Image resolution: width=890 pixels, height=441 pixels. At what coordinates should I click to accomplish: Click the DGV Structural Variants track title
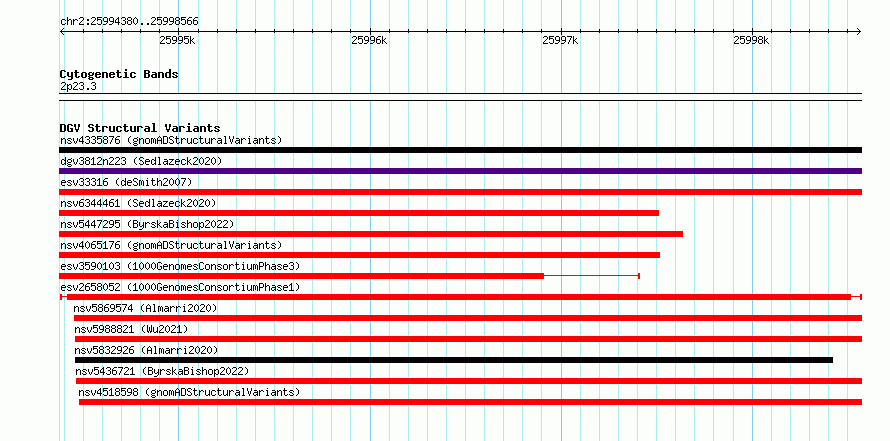click(x=140, y=128)
